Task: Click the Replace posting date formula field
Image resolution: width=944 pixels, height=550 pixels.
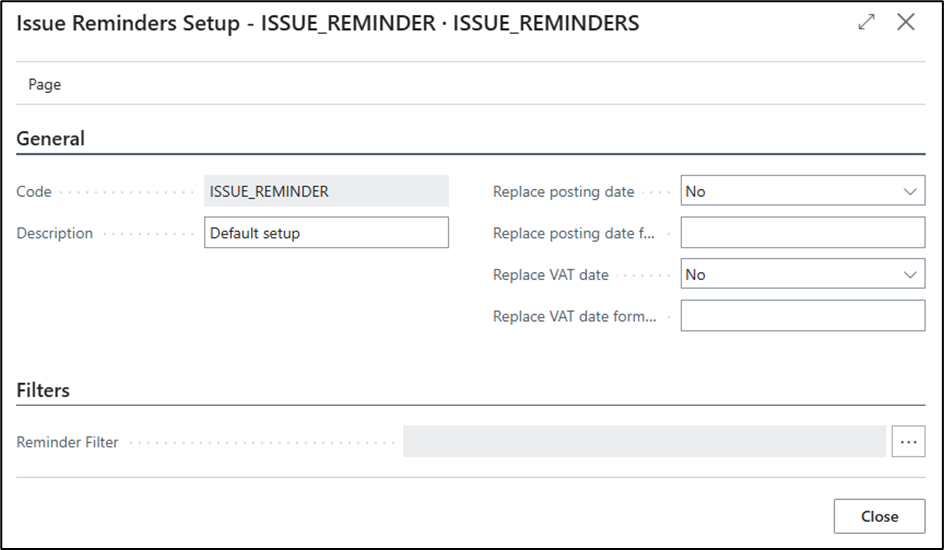Action: (x=802, y=233)
